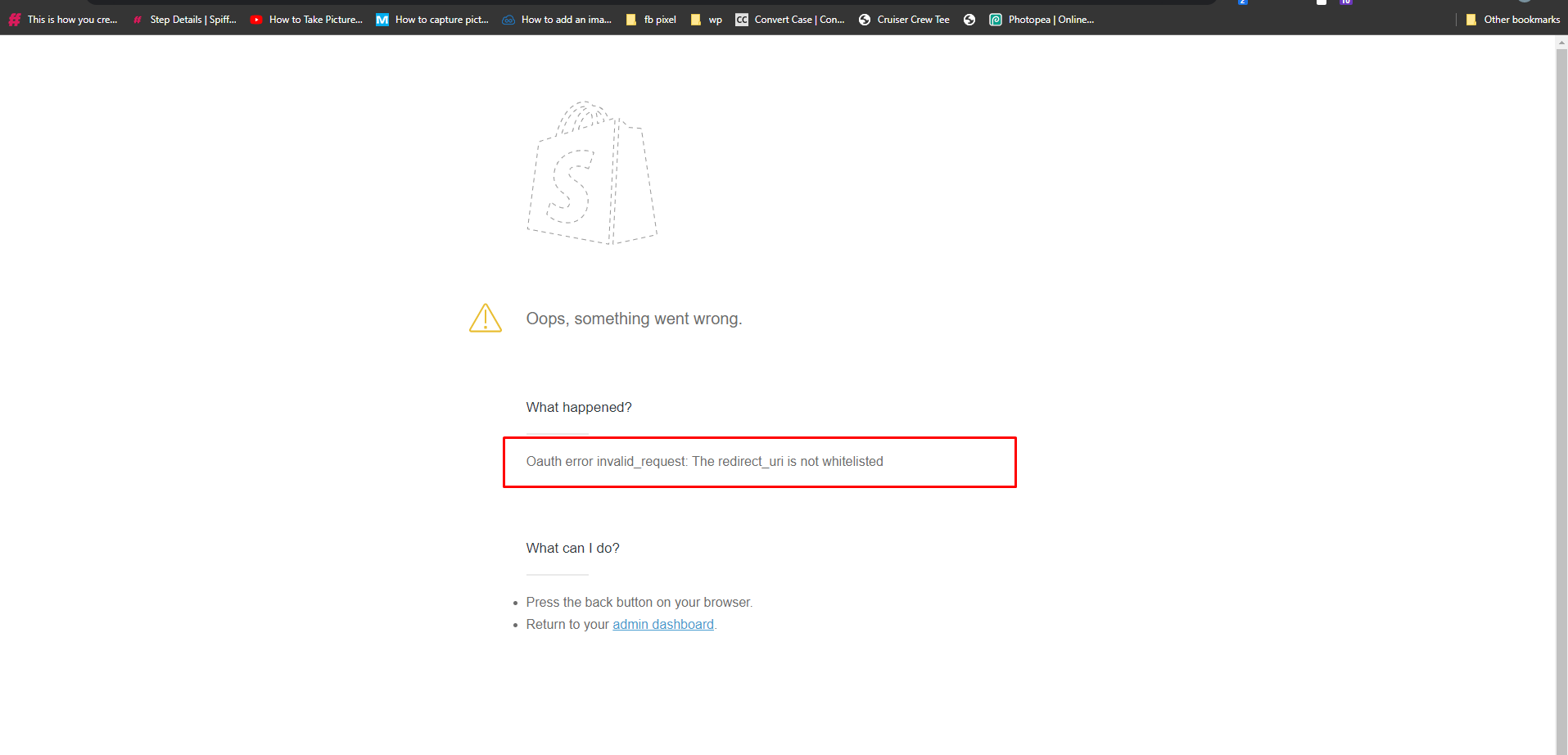Click the yellow warning triangle icon

tap(486, 318)
